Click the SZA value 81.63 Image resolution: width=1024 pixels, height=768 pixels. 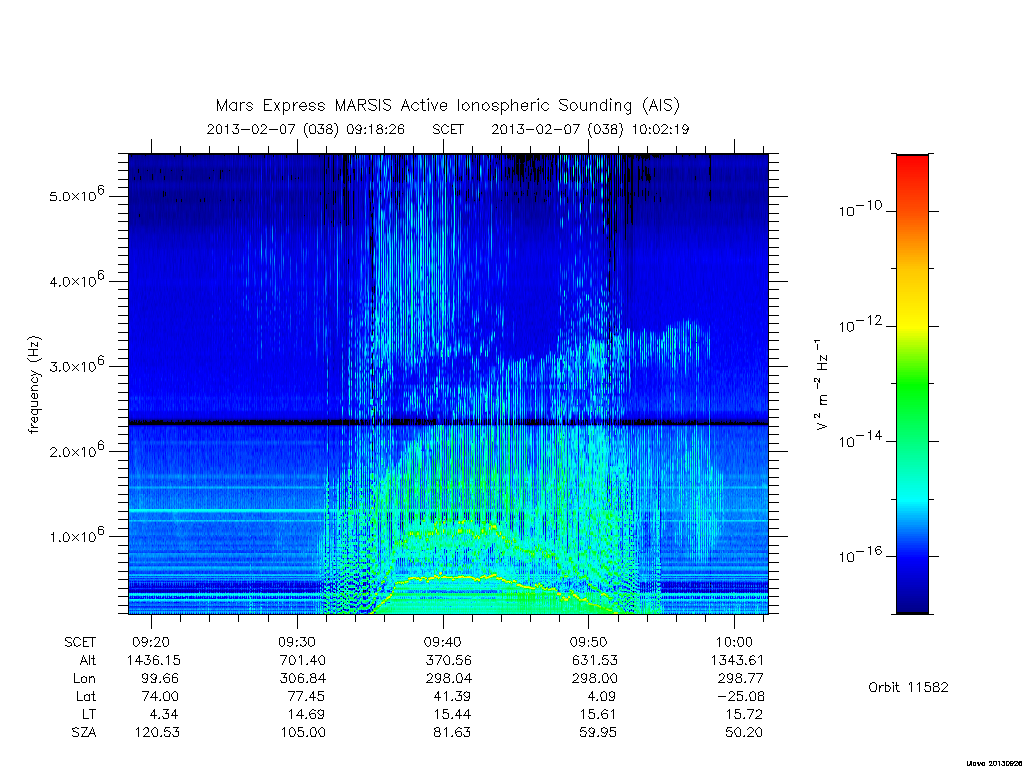[451, 732]
